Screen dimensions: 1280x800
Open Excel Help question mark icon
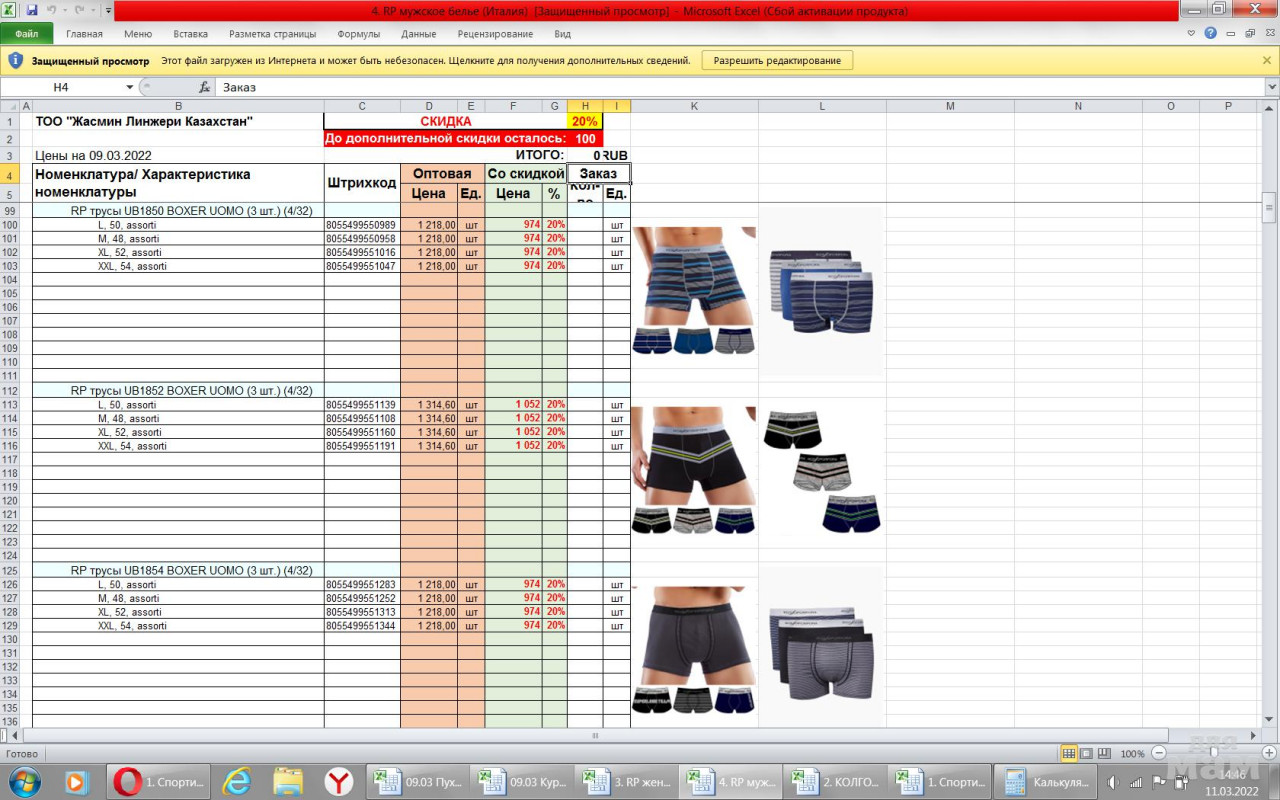pos(1211,33)
